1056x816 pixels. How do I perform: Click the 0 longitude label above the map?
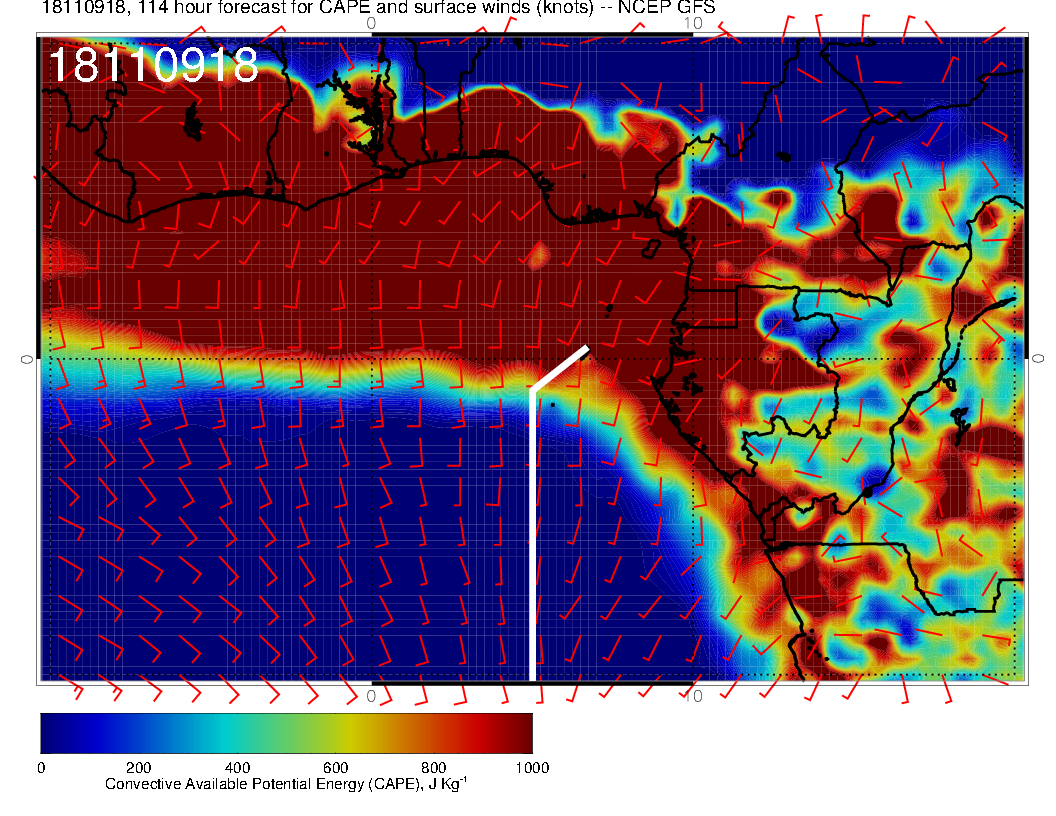(x=371, y=22)
